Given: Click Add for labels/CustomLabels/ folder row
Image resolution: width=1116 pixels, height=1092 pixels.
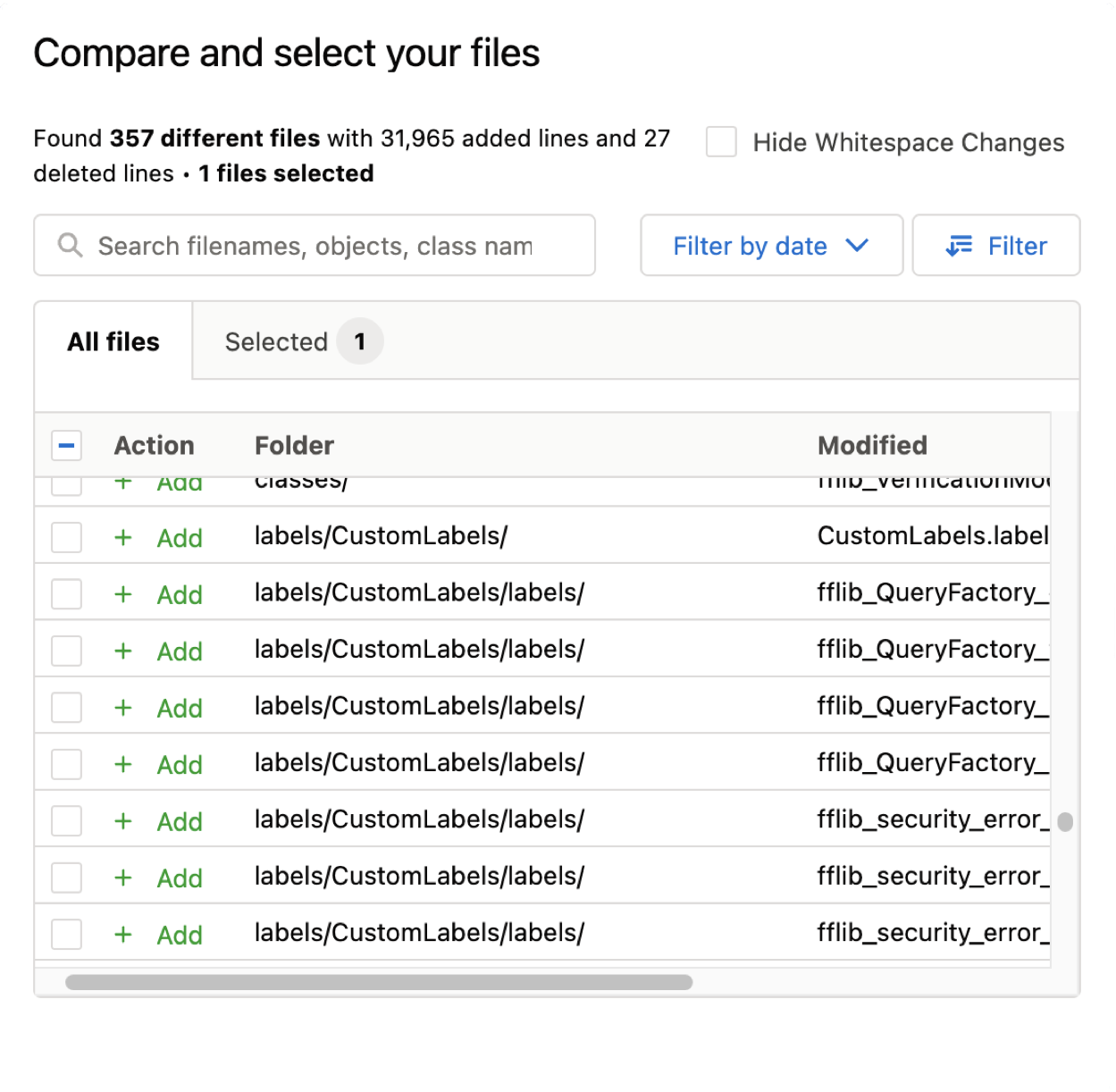Looking at the screenshot, I should click(x=180, y=538).
